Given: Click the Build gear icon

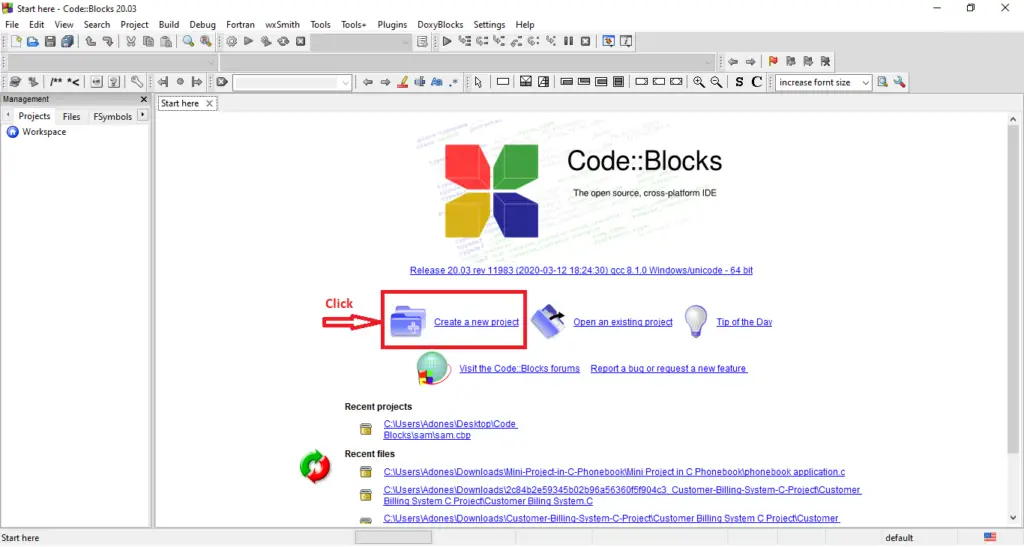Looking at the screenshot, I should pyautogui.click(x=231, y=42).
